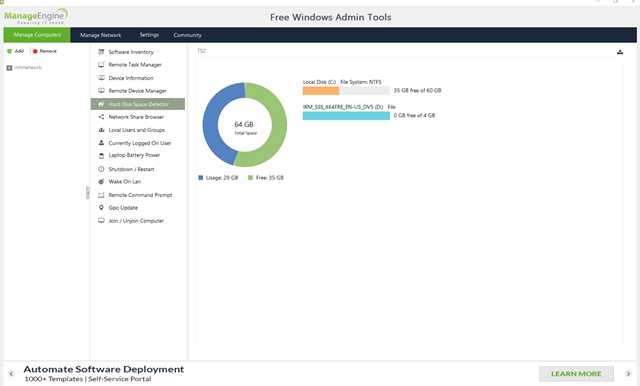Click Currently Logged On User icon
This screenshot has width=640, height=386.
[101, 143]
